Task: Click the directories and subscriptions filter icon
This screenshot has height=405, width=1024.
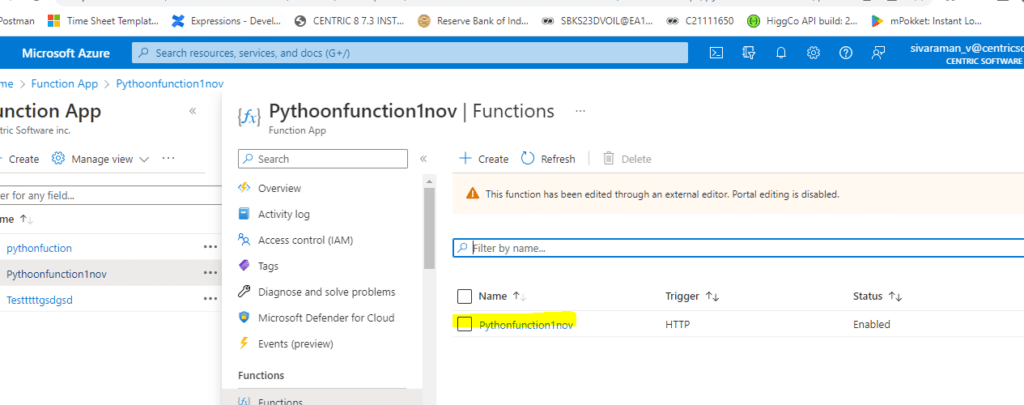Action: point(748,53)
